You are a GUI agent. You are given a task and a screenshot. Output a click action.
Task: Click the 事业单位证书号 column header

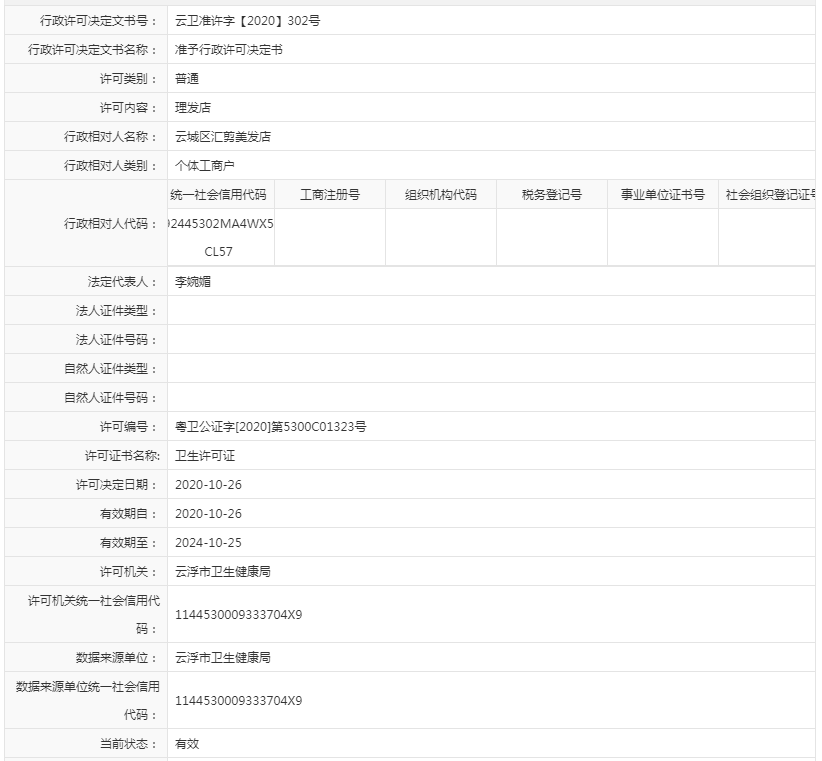pos(663,195)
